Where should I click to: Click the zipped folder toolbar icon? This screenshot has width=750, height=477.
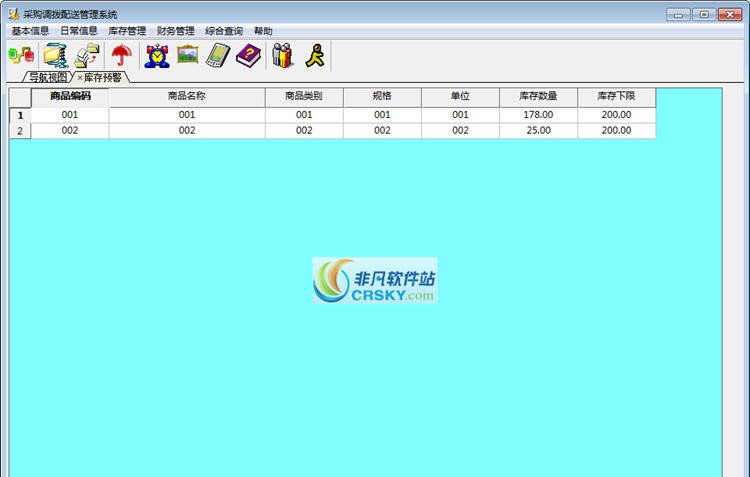pos(54,56)
